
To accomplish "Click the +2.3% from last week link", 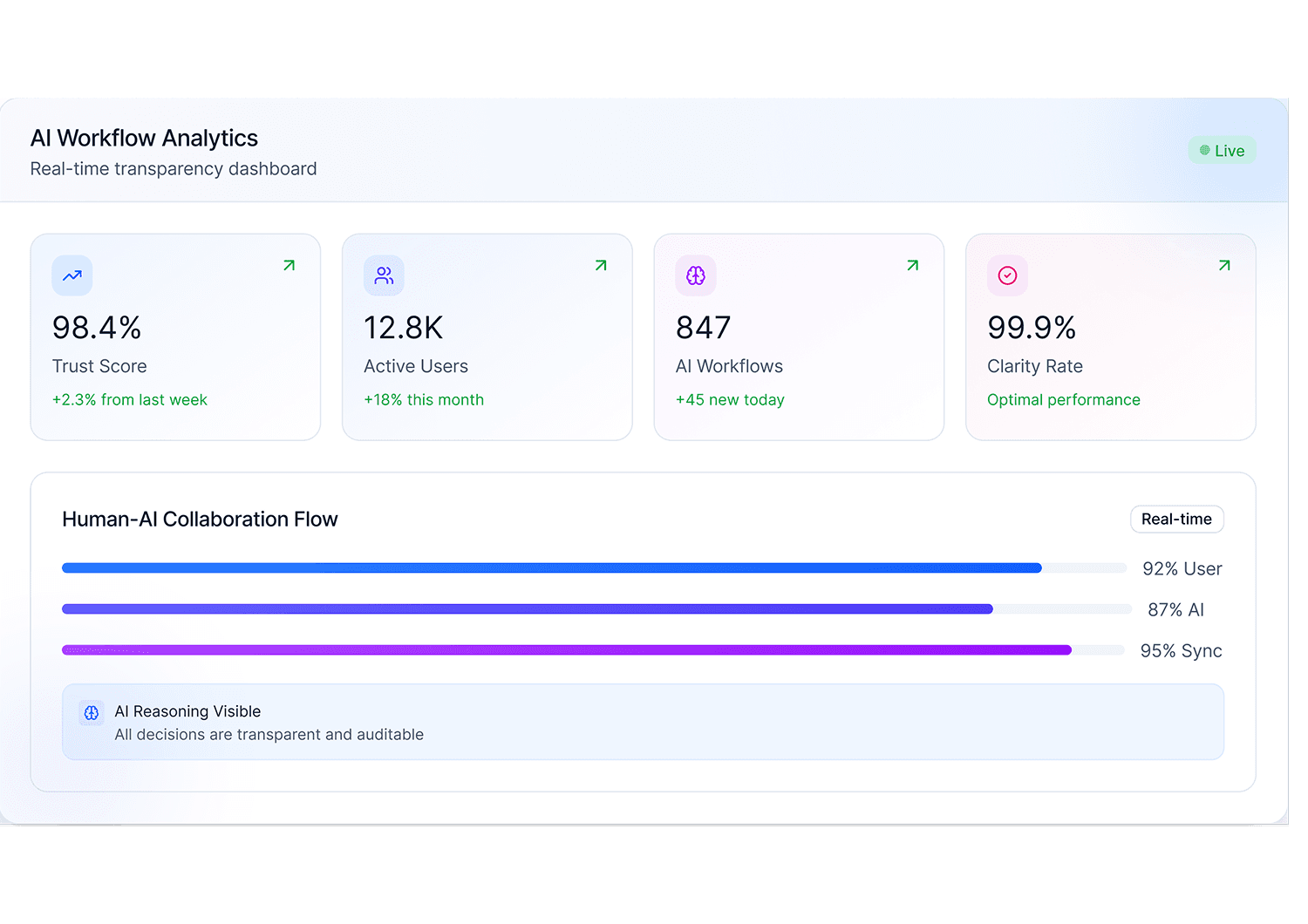I will coord(130,399).
